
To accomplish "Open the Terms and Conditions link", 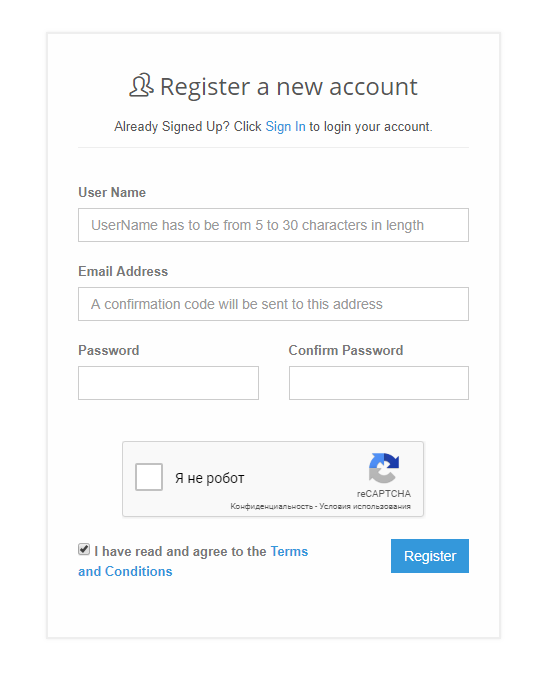I will [289, 551].
